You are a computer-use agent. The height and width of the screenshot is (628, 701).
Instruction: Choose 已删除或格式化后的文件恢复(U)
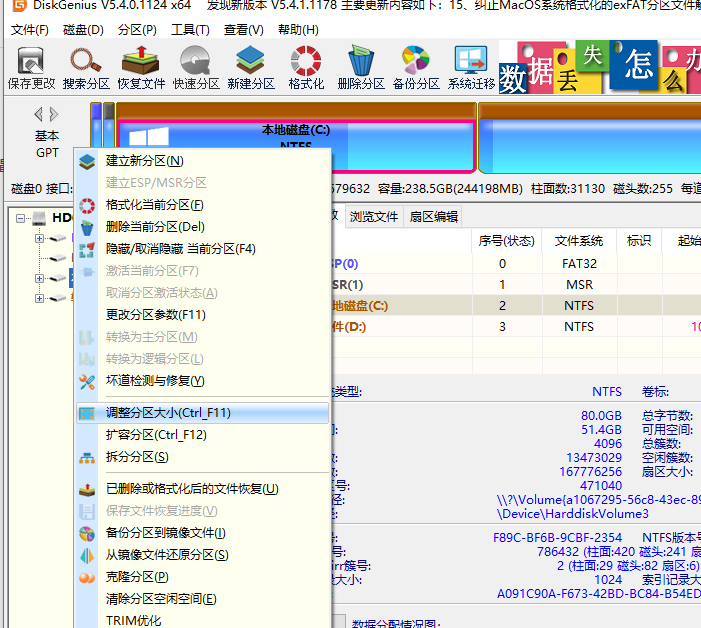[x=203, y=489]
